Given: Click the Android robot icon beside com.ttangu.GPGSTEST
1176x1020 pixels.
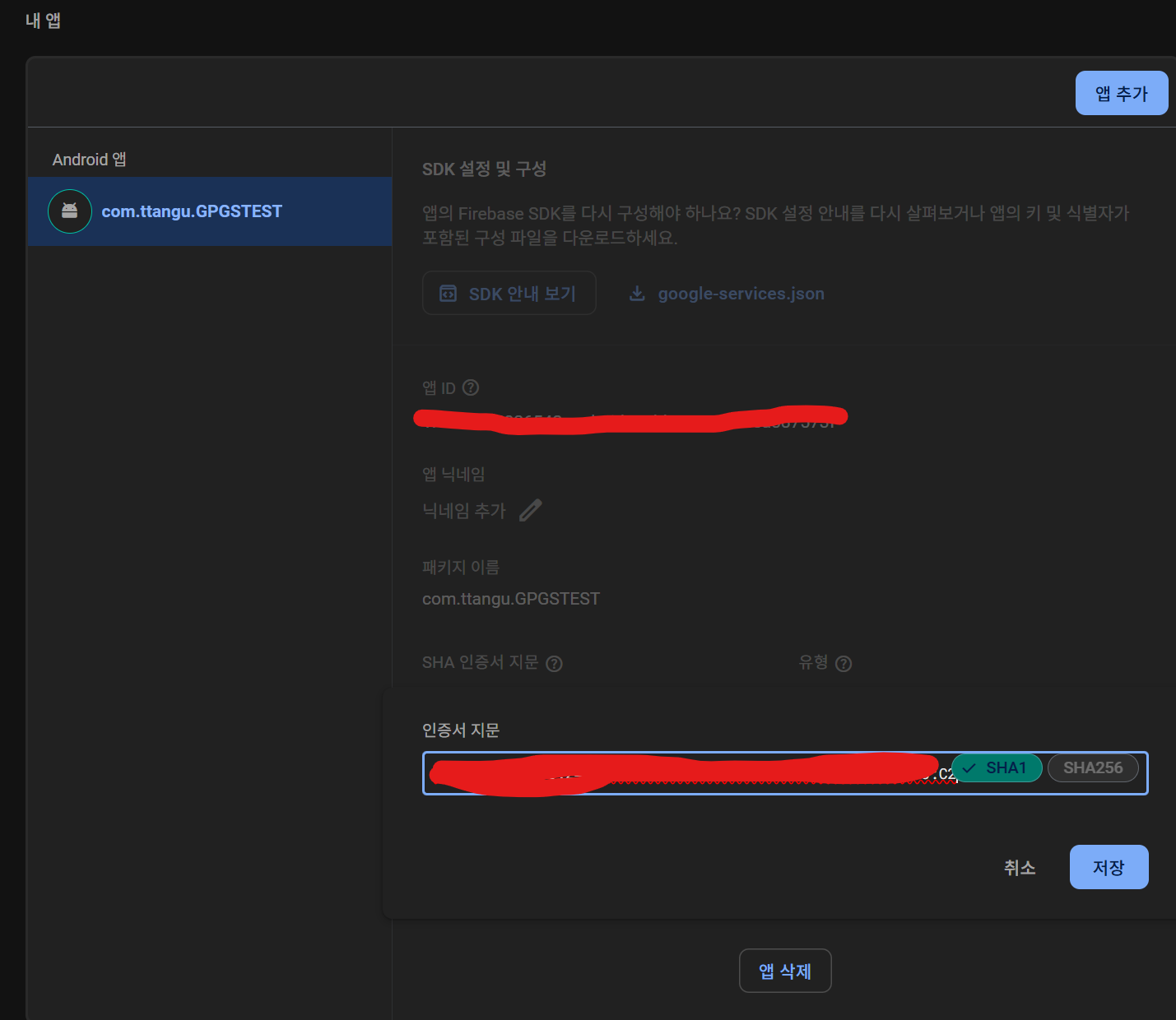Looking at the screenshot, I should click(70, 211).
